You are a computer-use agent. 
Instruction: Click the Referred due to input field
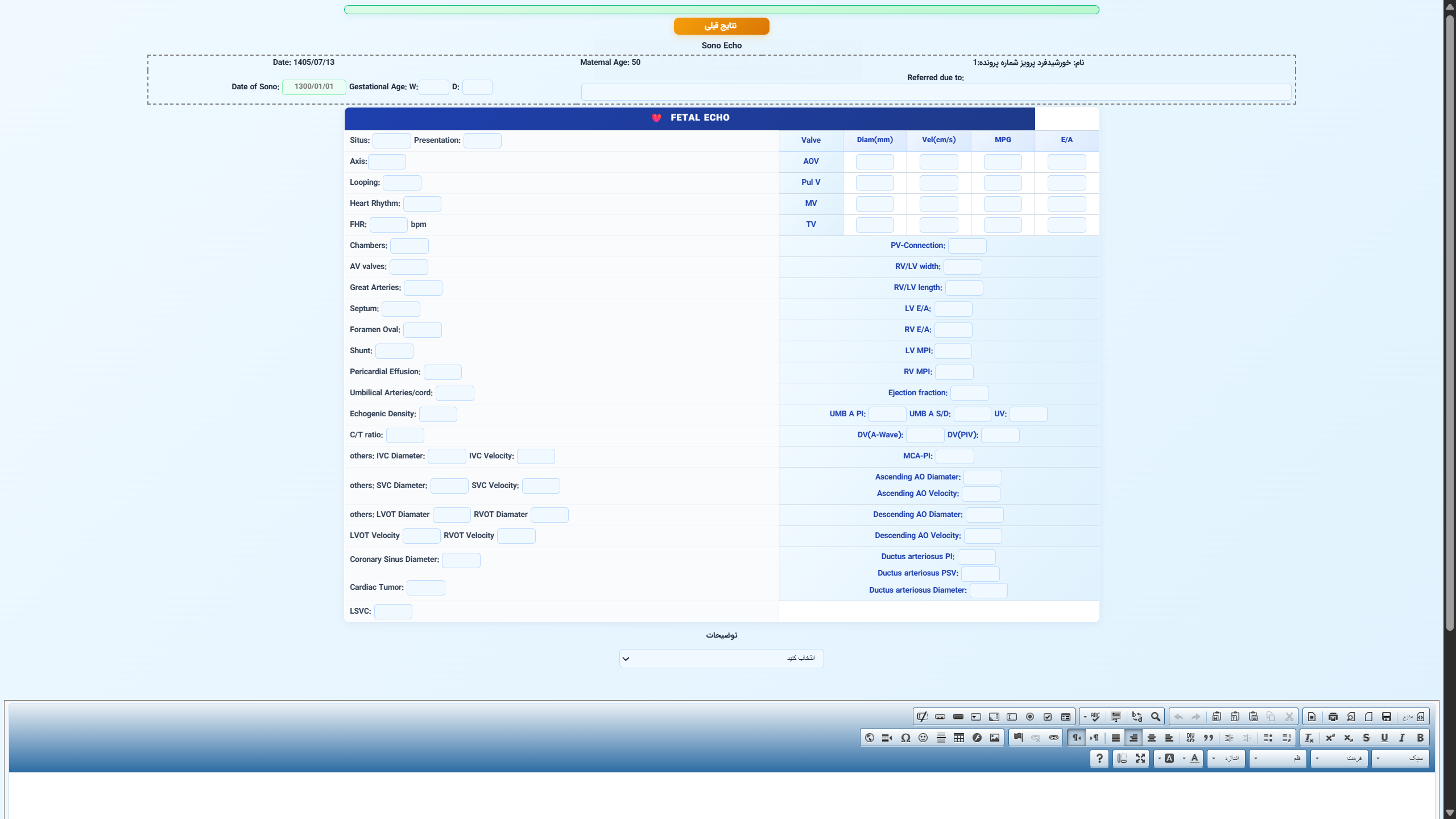coord(936,92)
